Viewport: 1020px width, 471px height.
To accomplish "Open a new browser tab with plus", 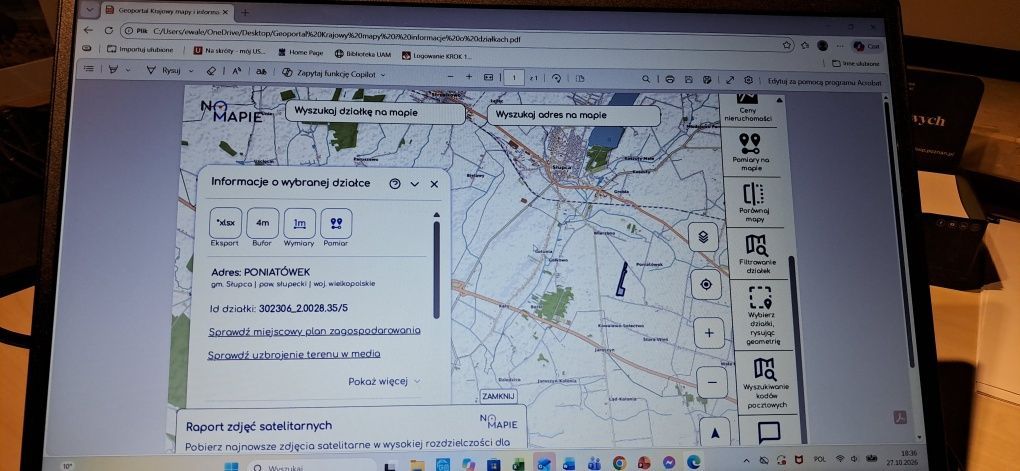I will tap(245, 12).
